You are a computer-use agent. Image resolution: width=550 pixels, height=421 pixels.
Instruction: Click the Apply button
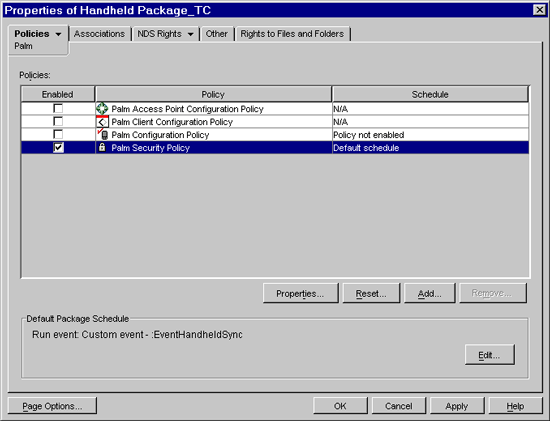pyautogui.click(x=457, y=406)
